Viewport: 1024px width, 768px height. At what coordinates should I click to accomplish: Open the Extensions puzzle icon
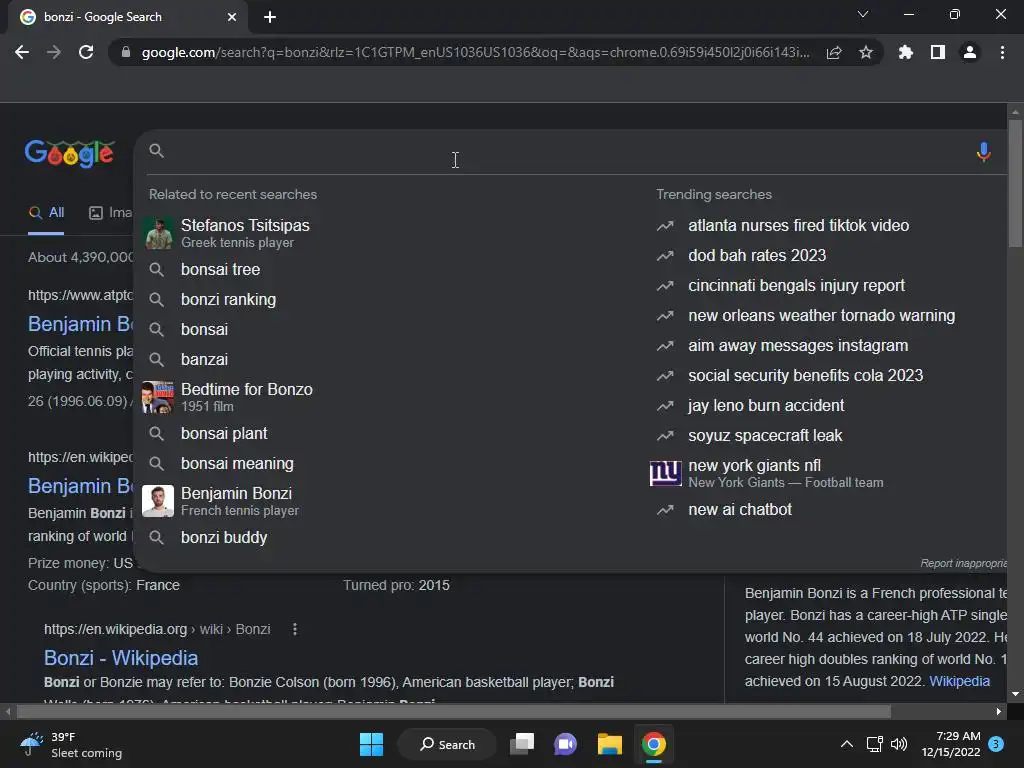click(905, 52)
